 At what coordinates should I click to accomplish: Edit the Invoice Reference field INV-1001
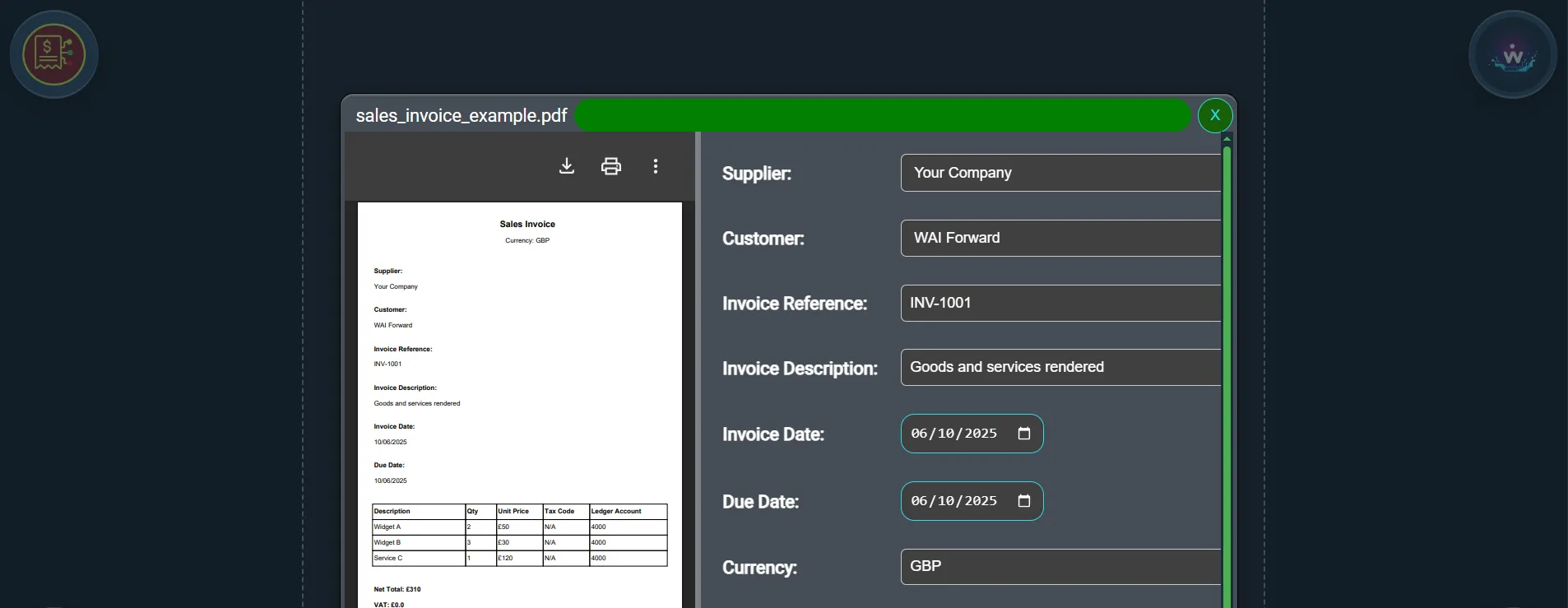(1060, 303)
